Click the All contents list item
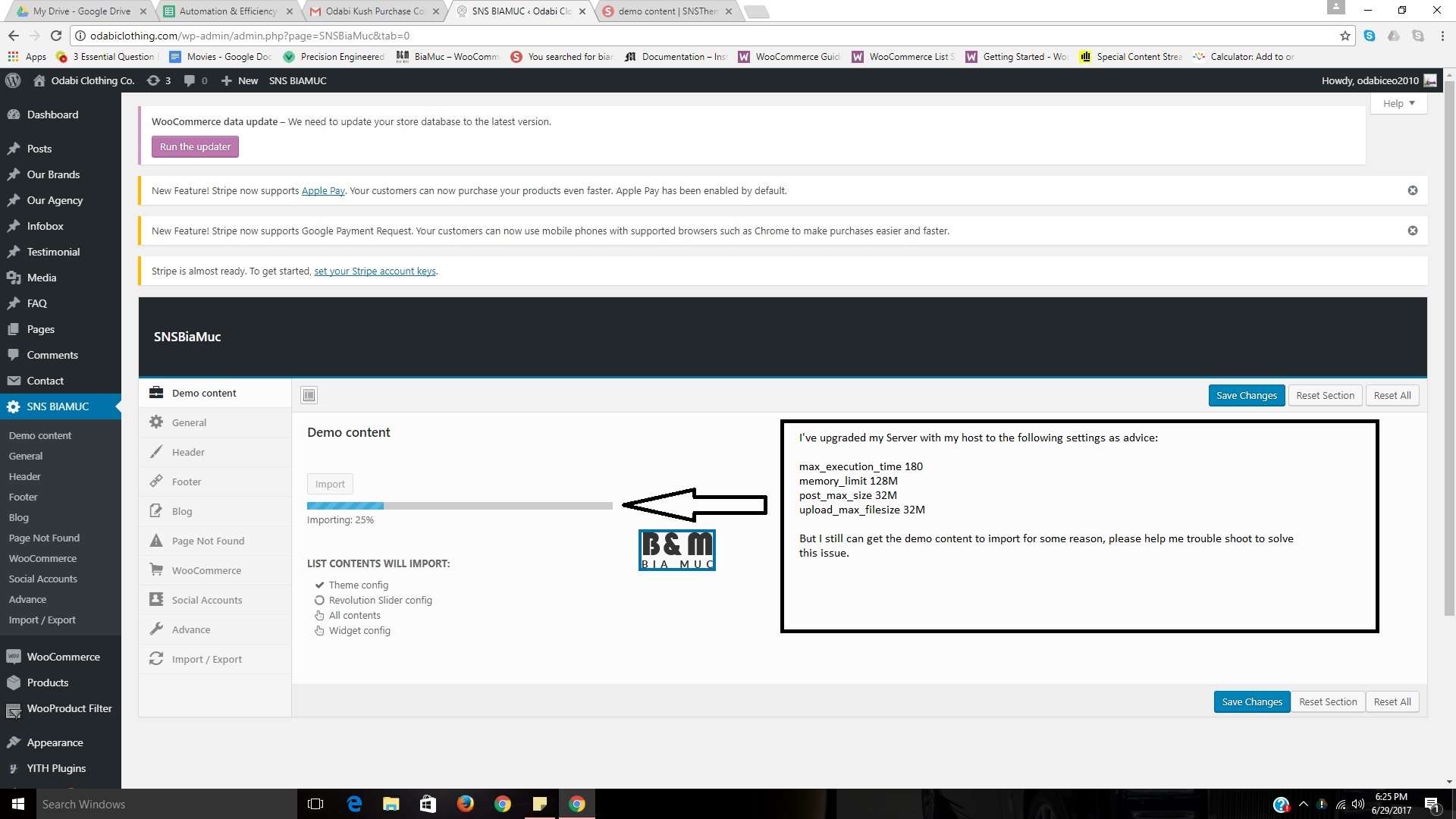1456x819 pixels. click(354, 615)
